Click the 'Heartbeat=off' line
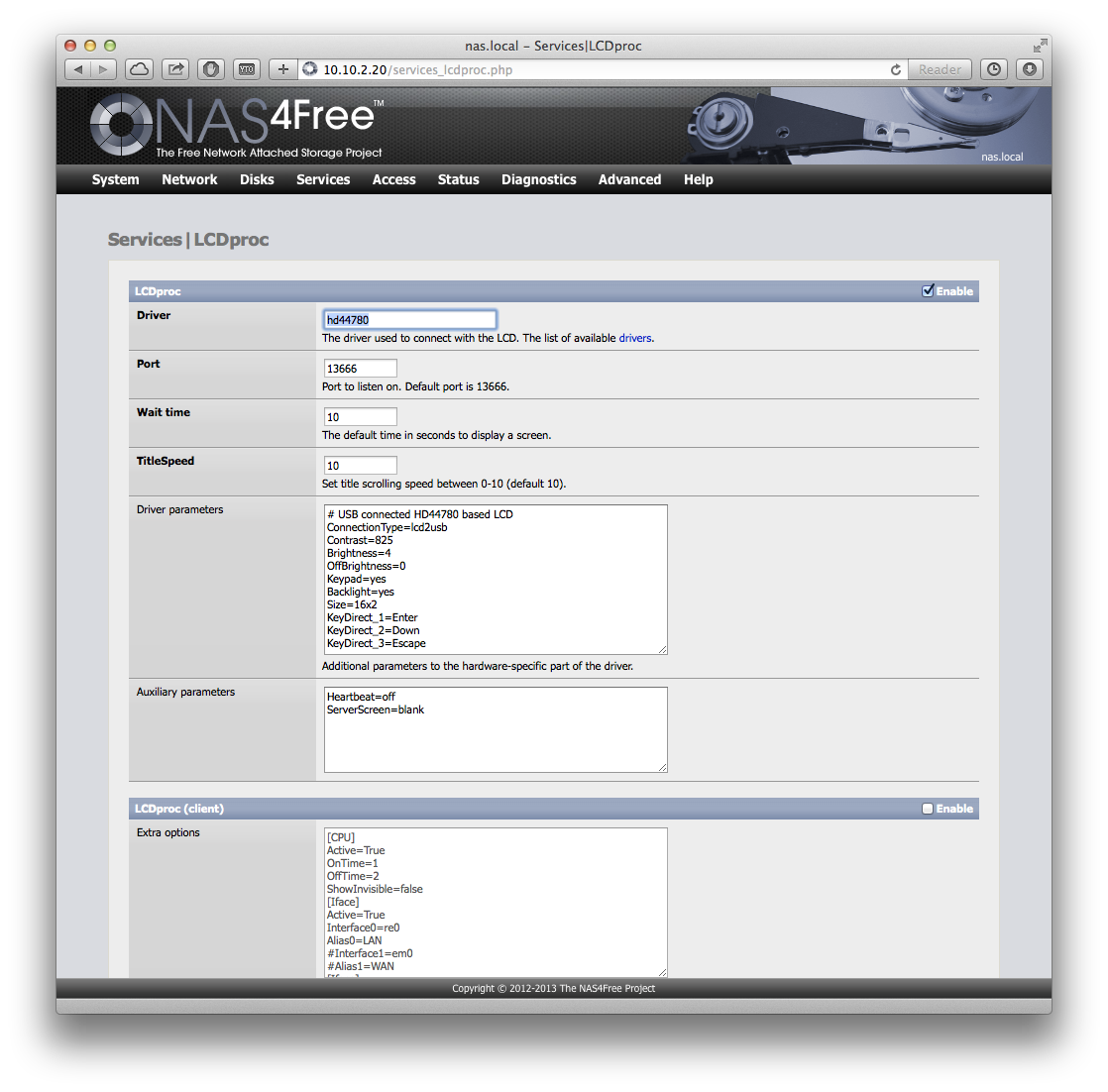Image resolution: width=1108 pixels, height=1092 pixels. (x=361, y=698)
